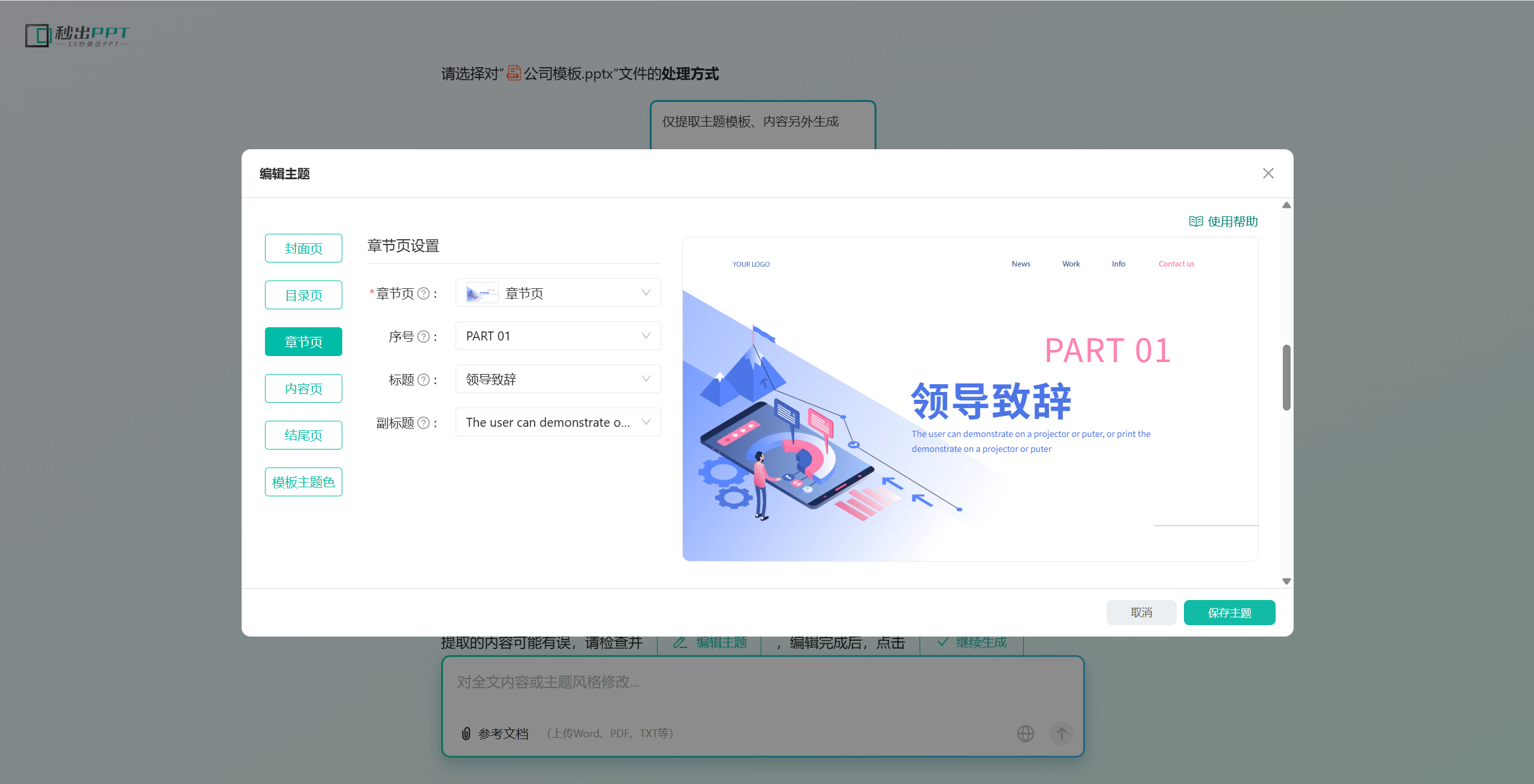This screenshot has height=784, width=1534.
Task: Open the 副标题 subtitle dropdown
Action: tap(557, 423)
